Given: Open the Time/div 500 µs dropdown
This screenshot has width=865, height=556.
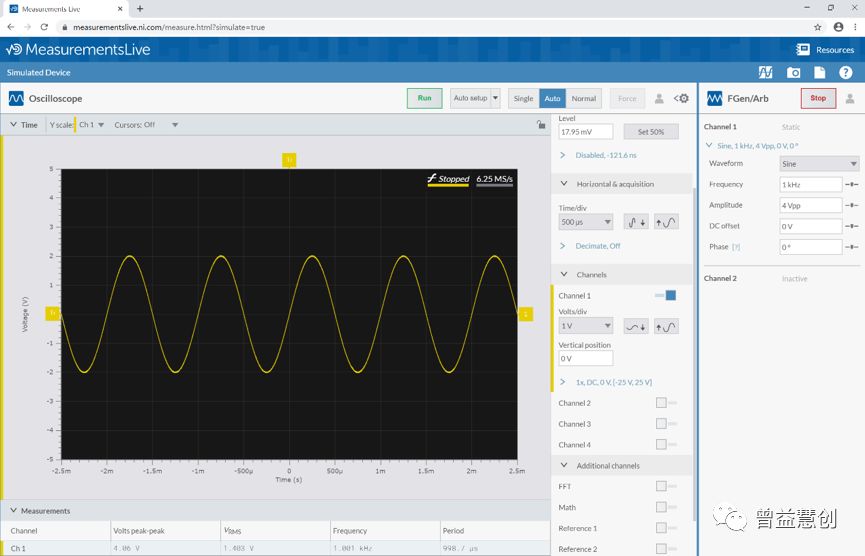Looking at the screenshot, I should click(585, 222).
